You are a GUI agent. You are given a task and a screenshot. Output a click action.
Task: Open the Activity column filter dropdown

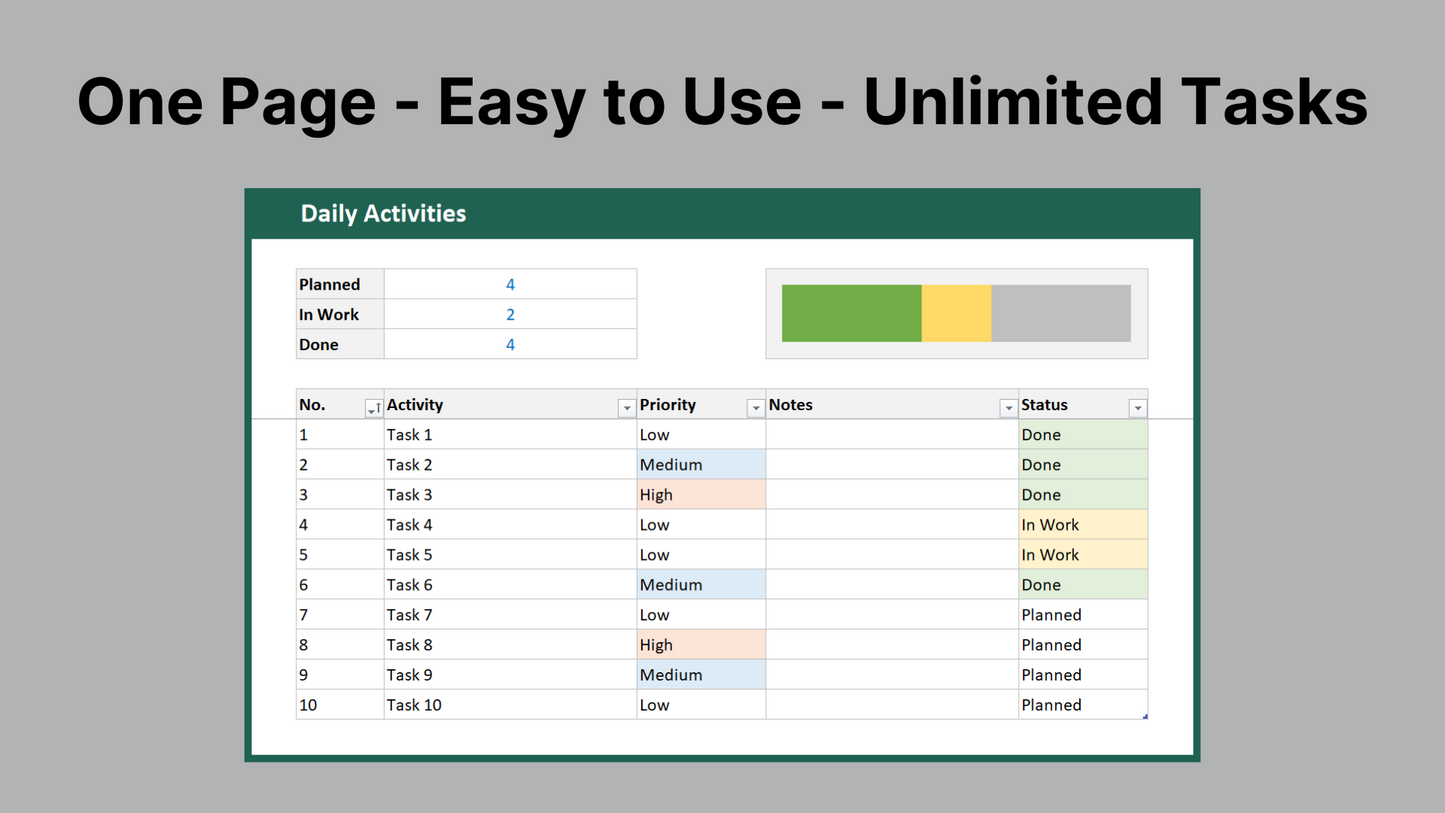click(x=626, y=408)
